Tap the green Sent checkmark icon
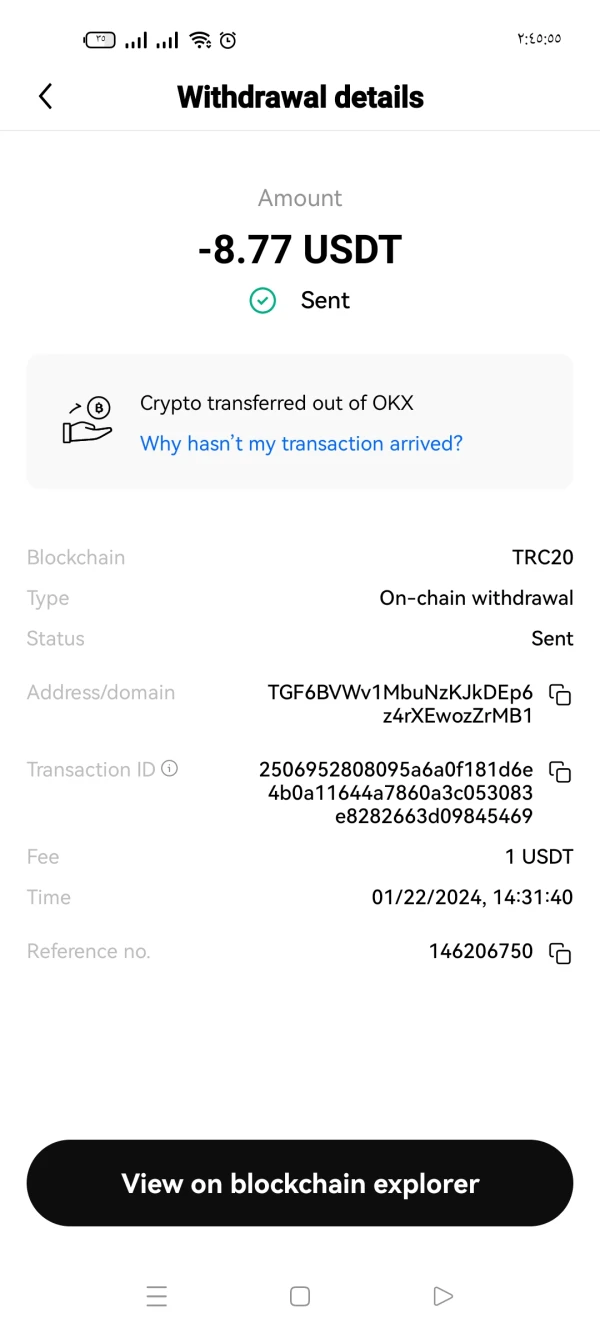 263,300
